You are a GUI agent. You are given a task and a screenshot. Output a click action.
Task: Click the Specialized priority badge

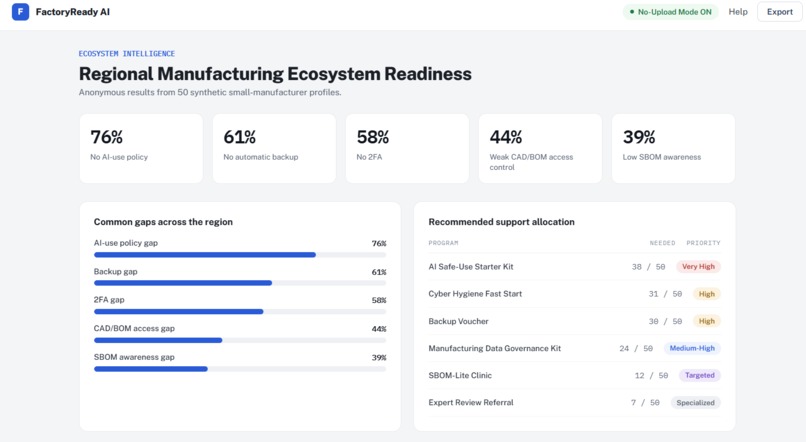[x=695, y=403]
